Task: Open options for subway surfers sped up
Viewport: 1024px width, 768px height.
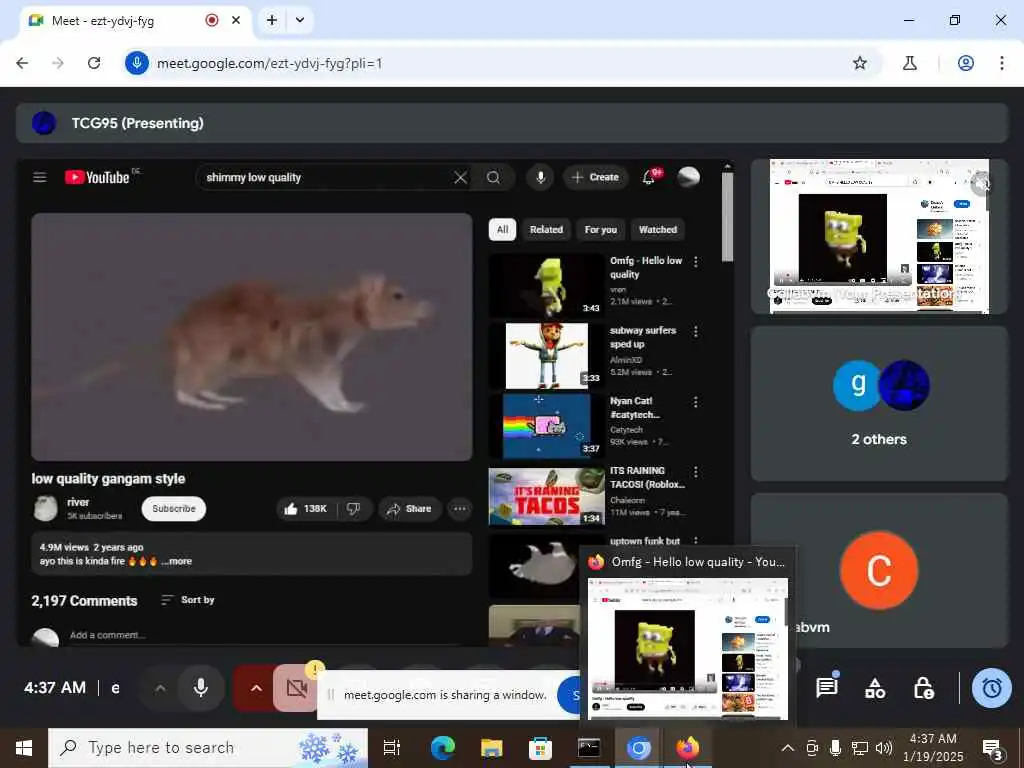Action: (696, 332)
